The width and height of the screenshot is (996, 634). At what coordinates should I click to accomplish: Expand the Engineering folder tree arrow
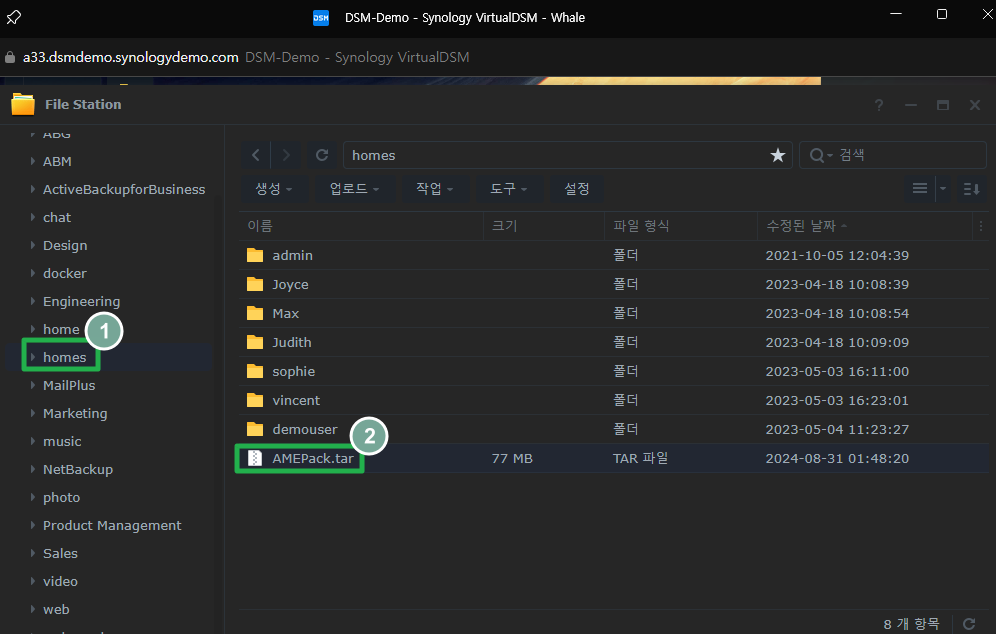(x=32, y=301)
